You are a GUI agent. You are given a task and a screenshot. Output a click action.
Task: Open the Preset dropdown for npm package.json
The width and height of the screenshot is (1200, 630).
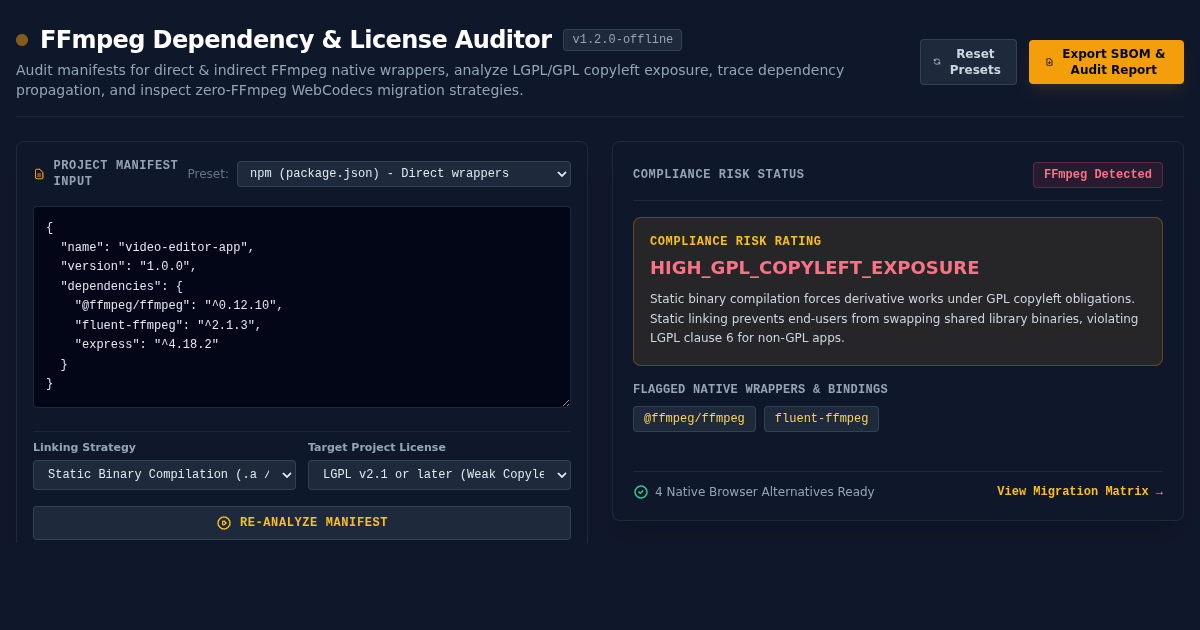point(404,174)
